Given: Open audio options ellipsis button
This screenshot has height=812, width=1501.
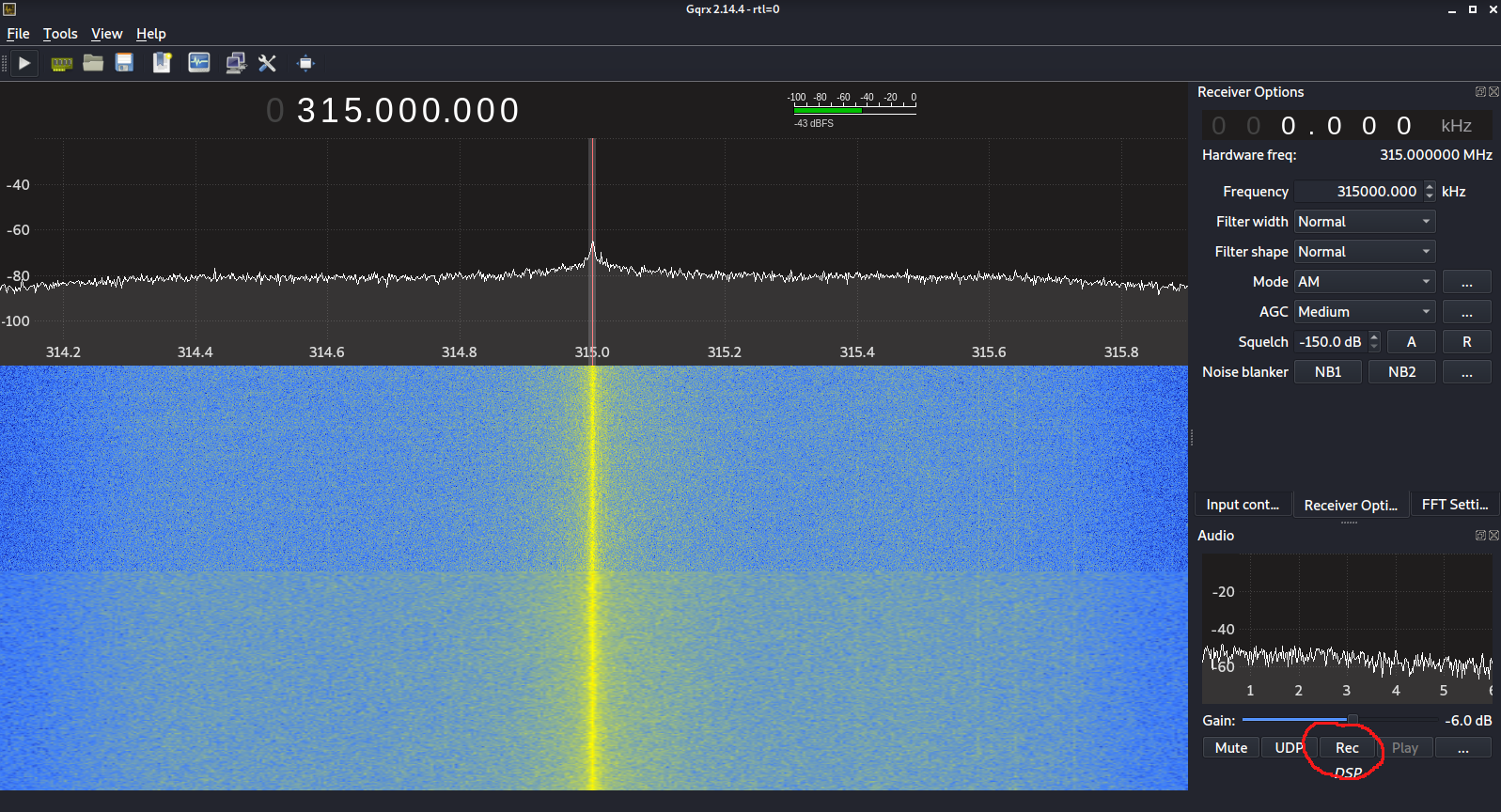Looking at the screenshot, I should 1463,748.
